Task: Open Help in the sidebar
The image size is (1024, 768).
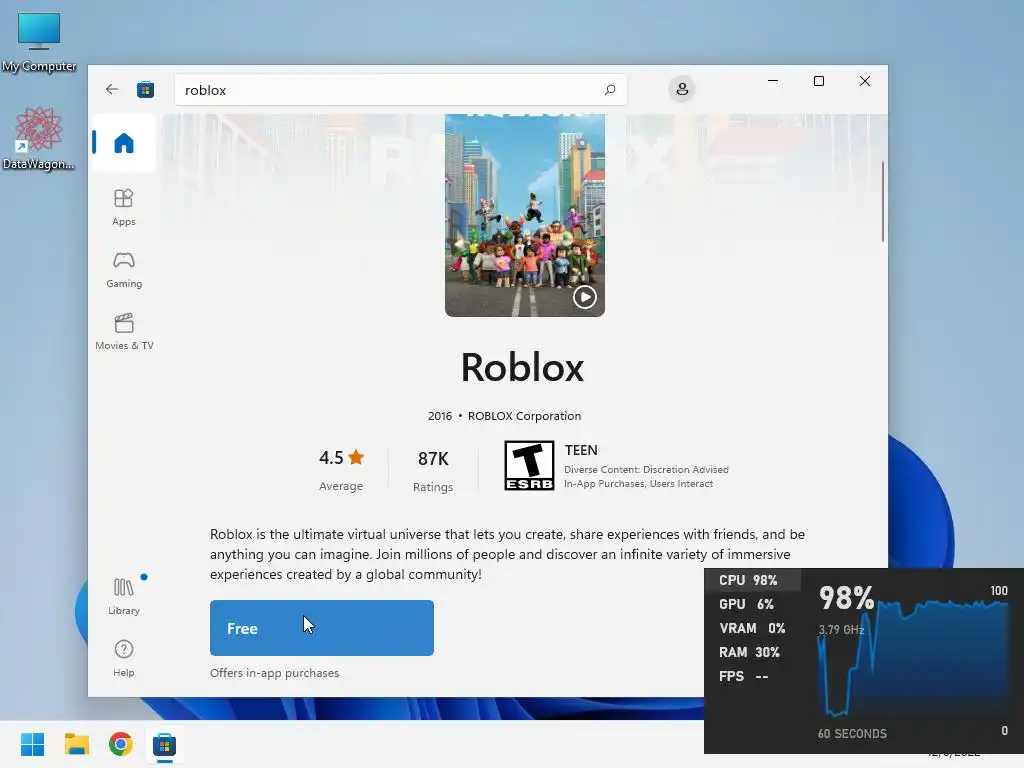Action: coord(123,658)
